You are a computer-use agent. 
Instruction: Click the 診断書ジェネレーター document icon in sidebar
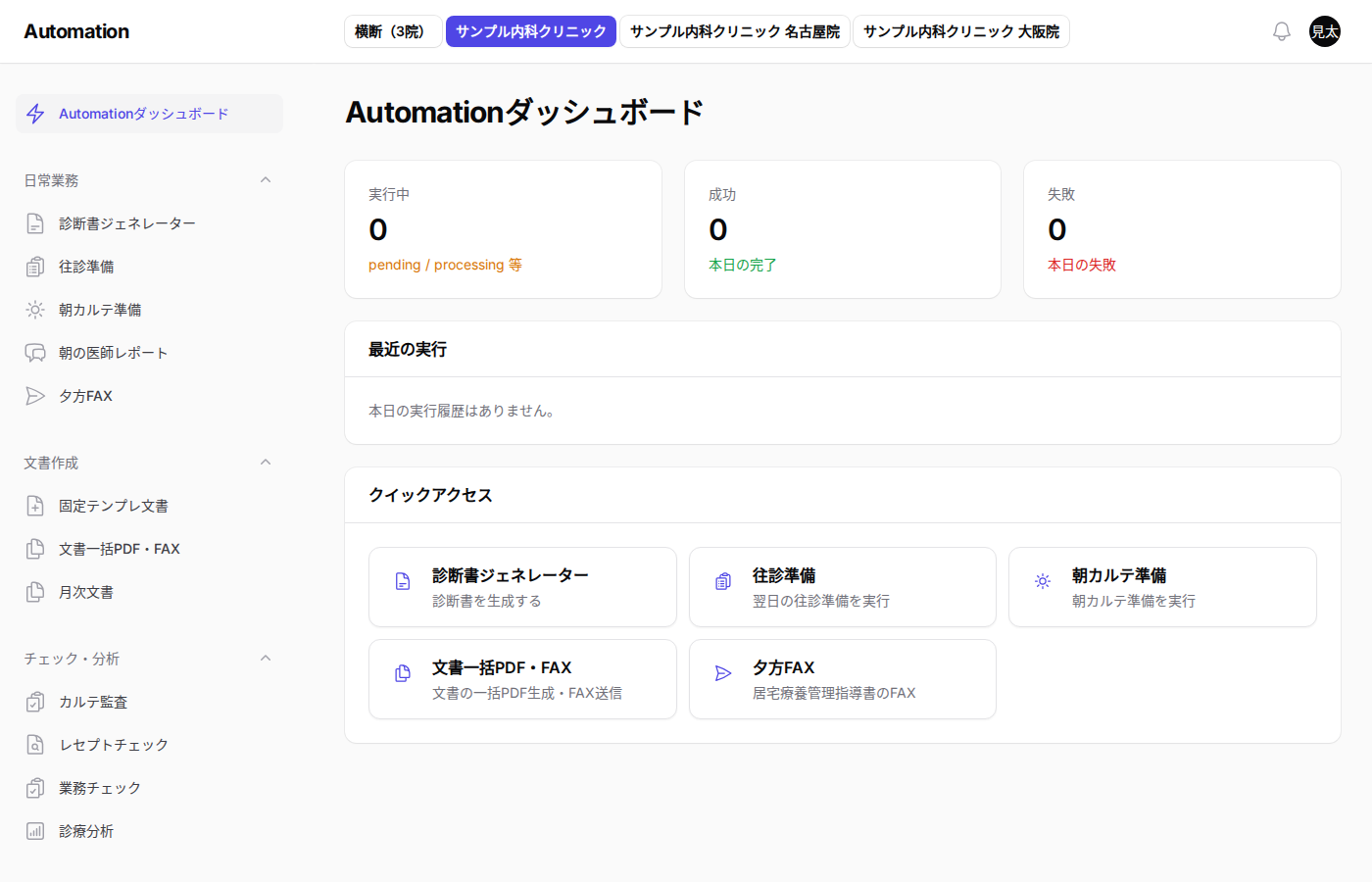(x=35, y=223)
